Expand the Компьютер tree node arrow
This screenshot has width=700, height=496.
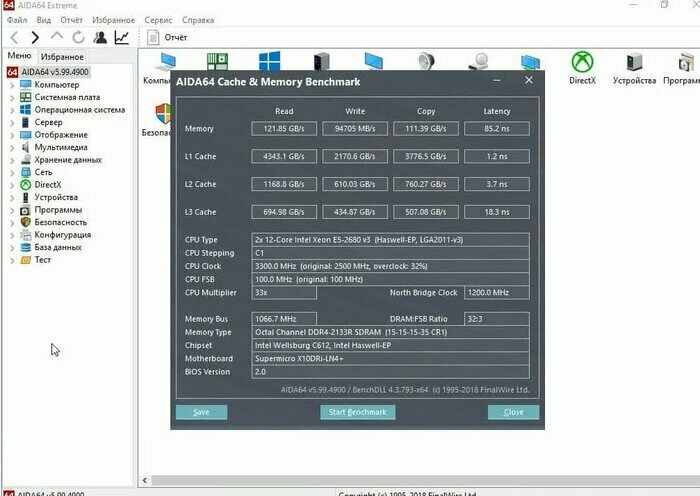coord(12,85)
